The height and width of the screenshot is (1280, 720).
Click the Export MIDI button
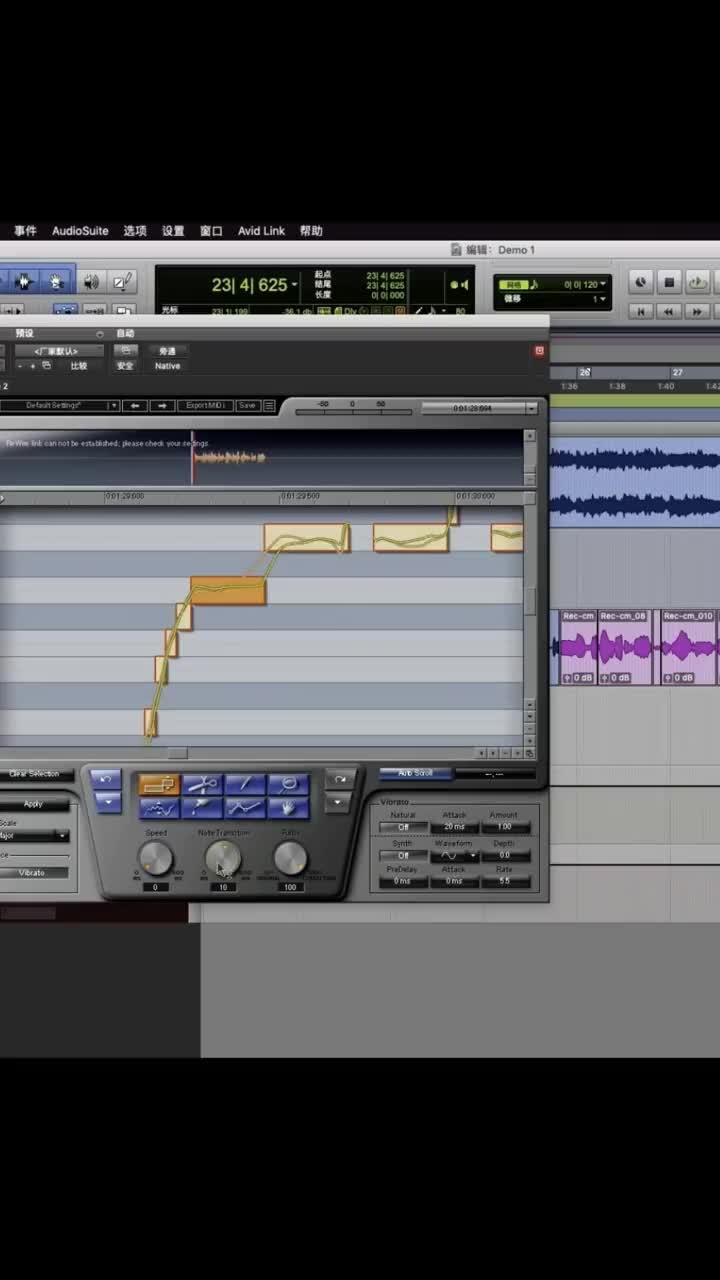tap(205, 405)
